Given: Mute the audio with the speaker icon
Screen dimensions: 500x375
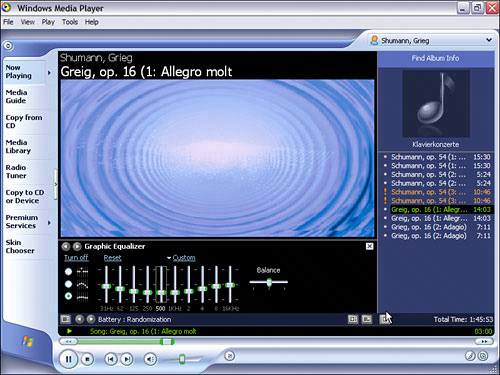Looking at the screenshot, I should pos(150,359).
